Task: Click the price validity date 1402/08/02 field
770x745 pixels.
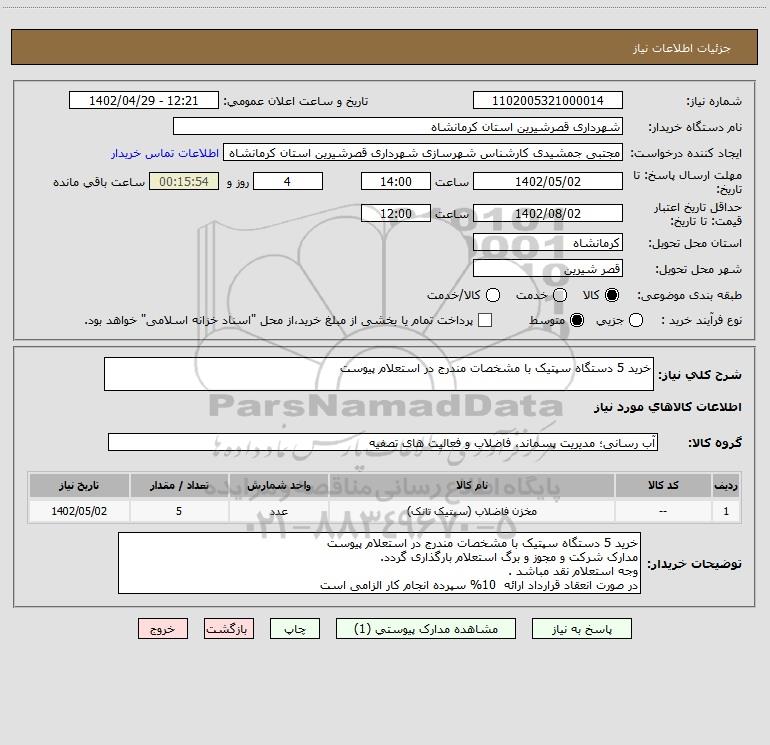Action: point(548,213)
